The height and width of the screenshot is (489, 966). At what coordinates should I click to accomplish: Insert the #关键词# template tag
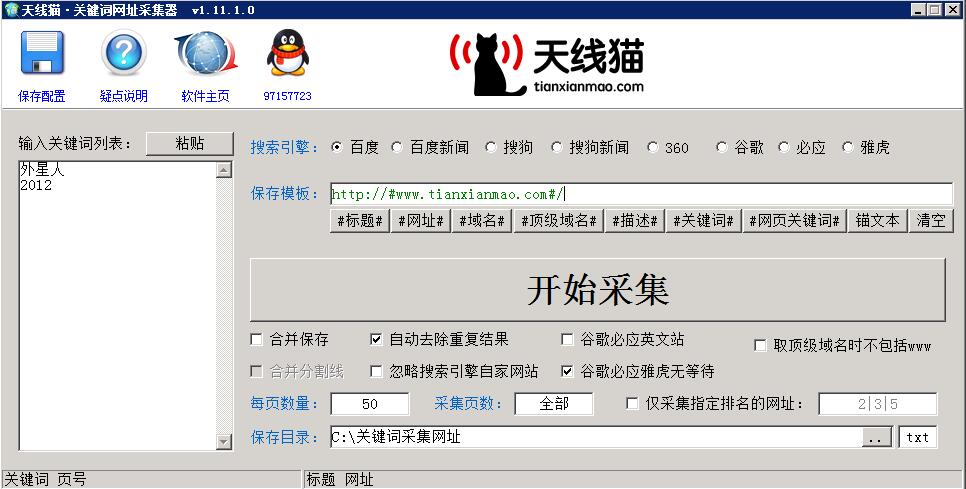703,220
